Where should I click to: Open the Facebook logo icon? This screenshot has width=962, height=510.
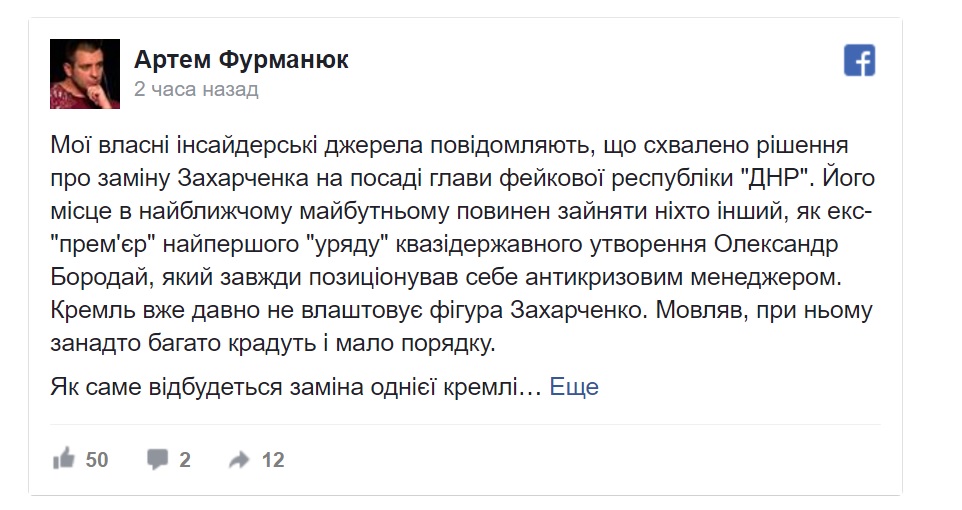[859, 60]
